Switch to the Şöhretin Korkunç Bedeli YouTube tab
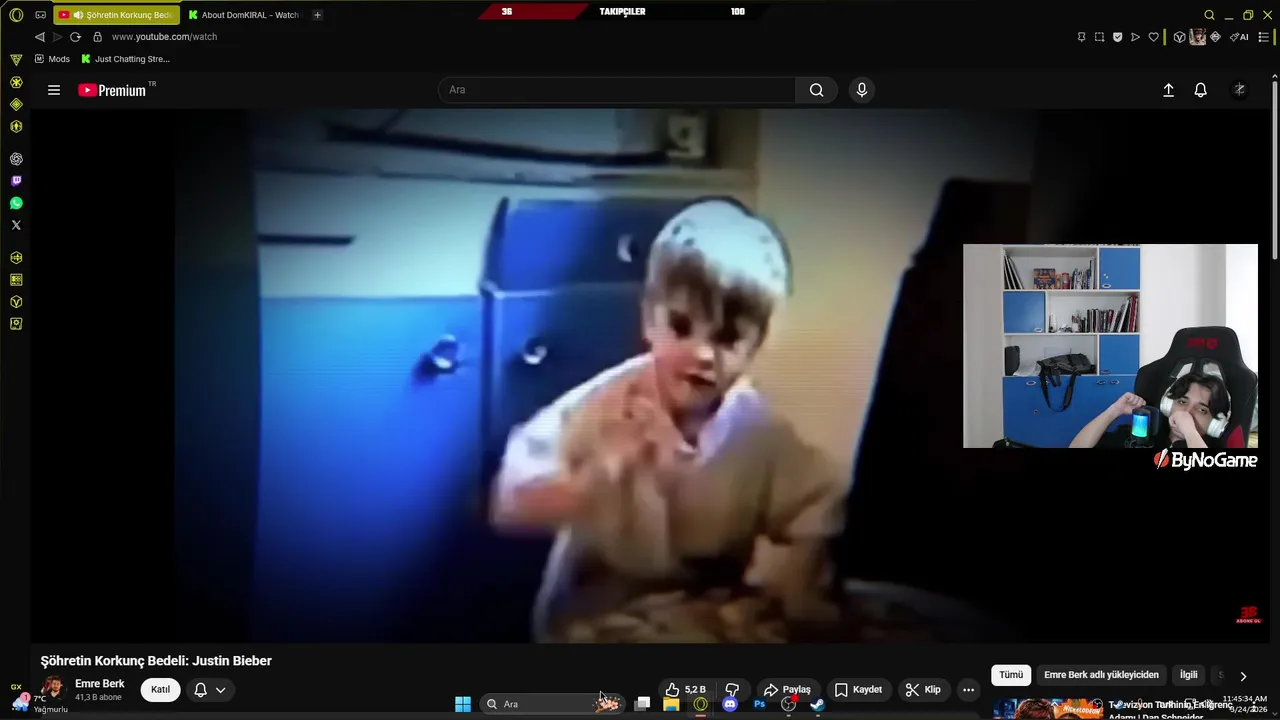This screenshot has height=720, width=1280. coord(116,15)
